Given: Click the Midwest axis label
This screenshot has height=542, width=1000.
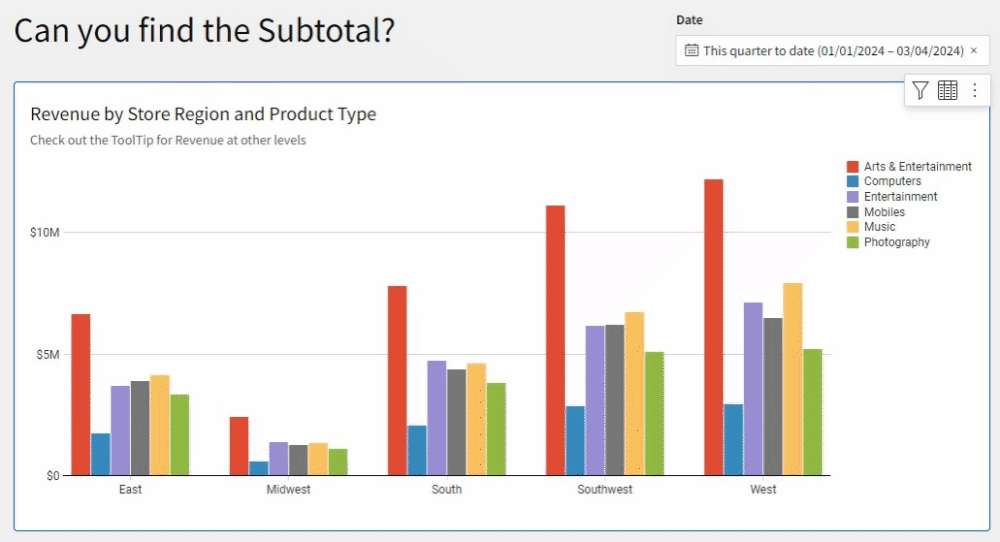Looking at the screenshot, I should (288, 490).
